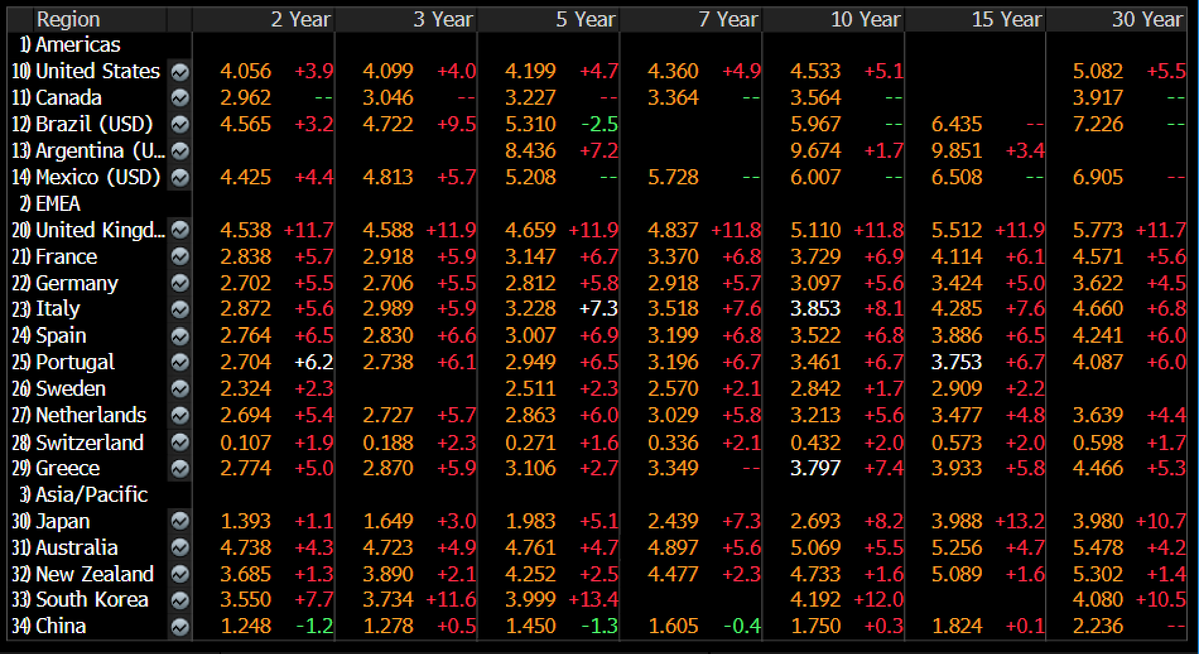Click Japan 15 Year change +13.2
This screenshot has width=1199, height=654.
point(1020,522)
